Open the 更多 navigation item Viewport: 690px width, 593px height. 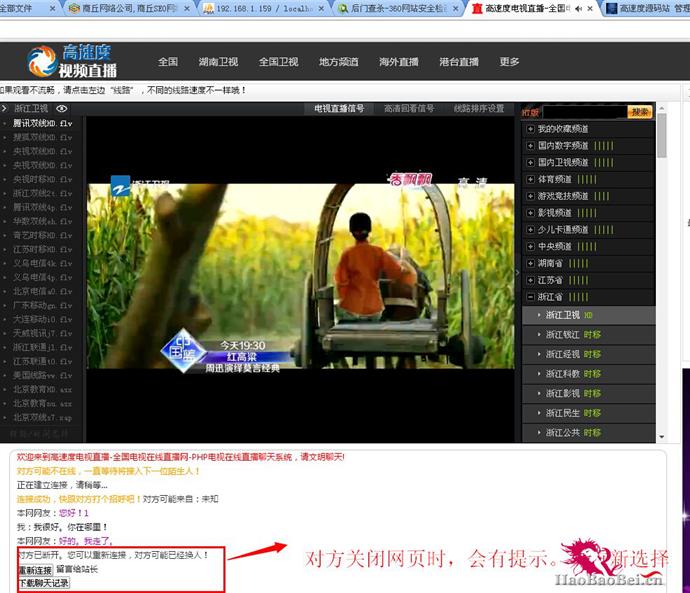[509, 62]
